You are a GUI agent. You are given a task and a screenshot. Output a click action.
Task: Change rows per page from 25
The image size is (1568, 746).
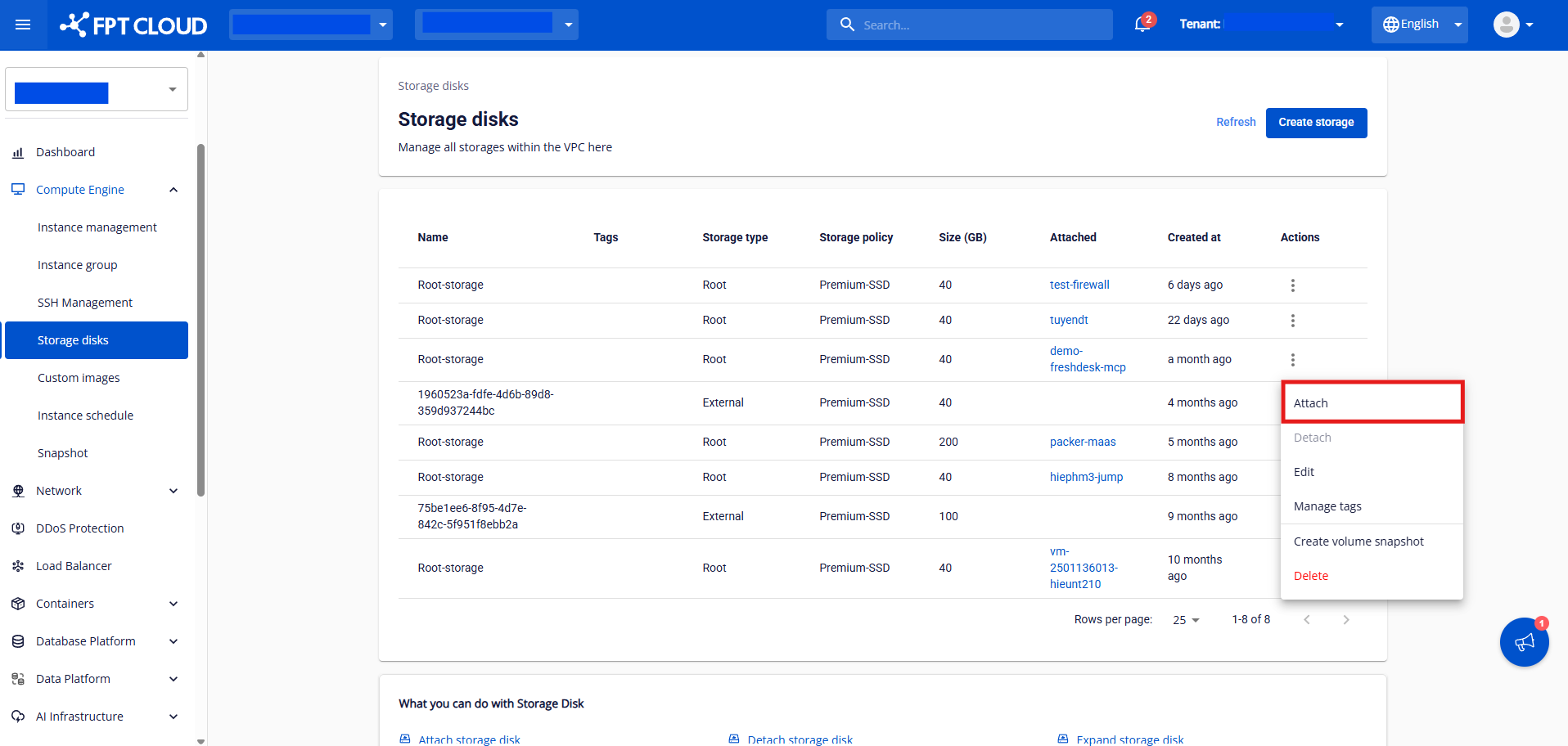pos(1186,620)
